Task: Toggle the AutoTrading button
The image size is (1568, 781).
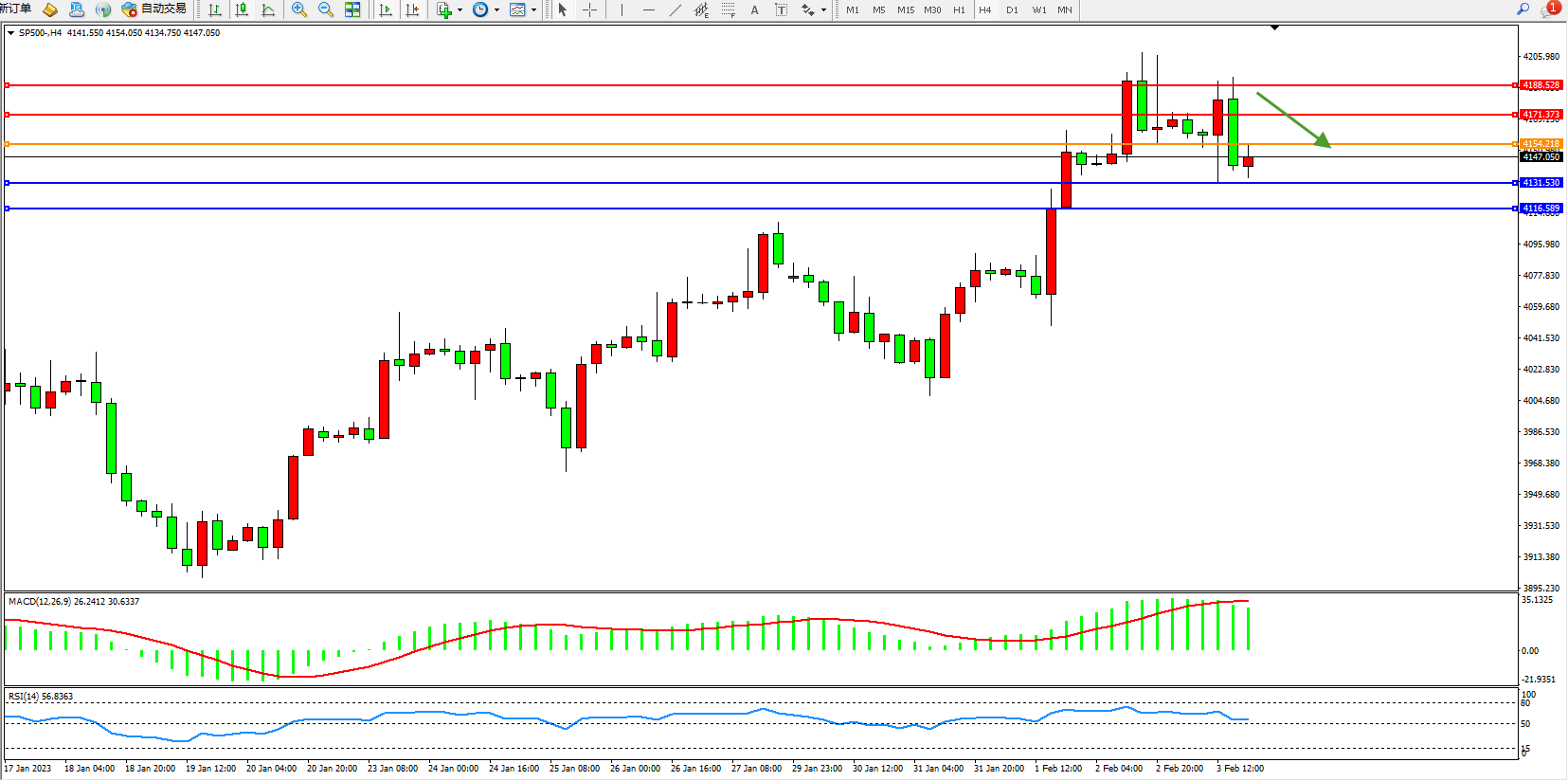Action: point(154,9)
